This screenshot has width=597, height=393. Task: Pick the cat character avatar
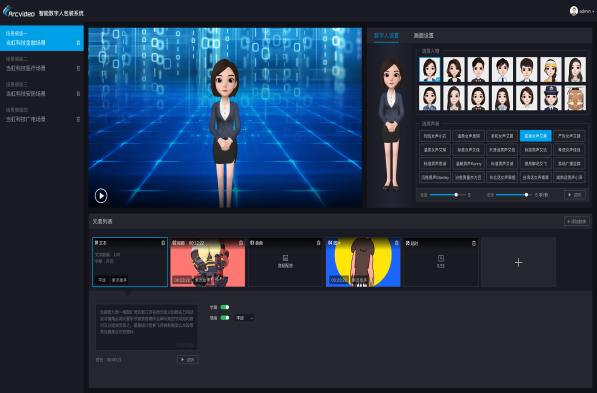click(x=575, y=98)
